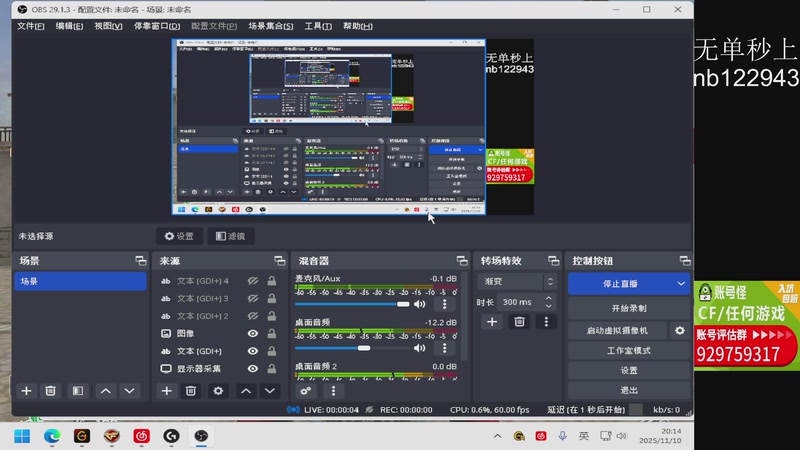This screenshot has width=800, height=450.
Task: Click 麦克风/Aux volume slider
Action: (352, 304)
